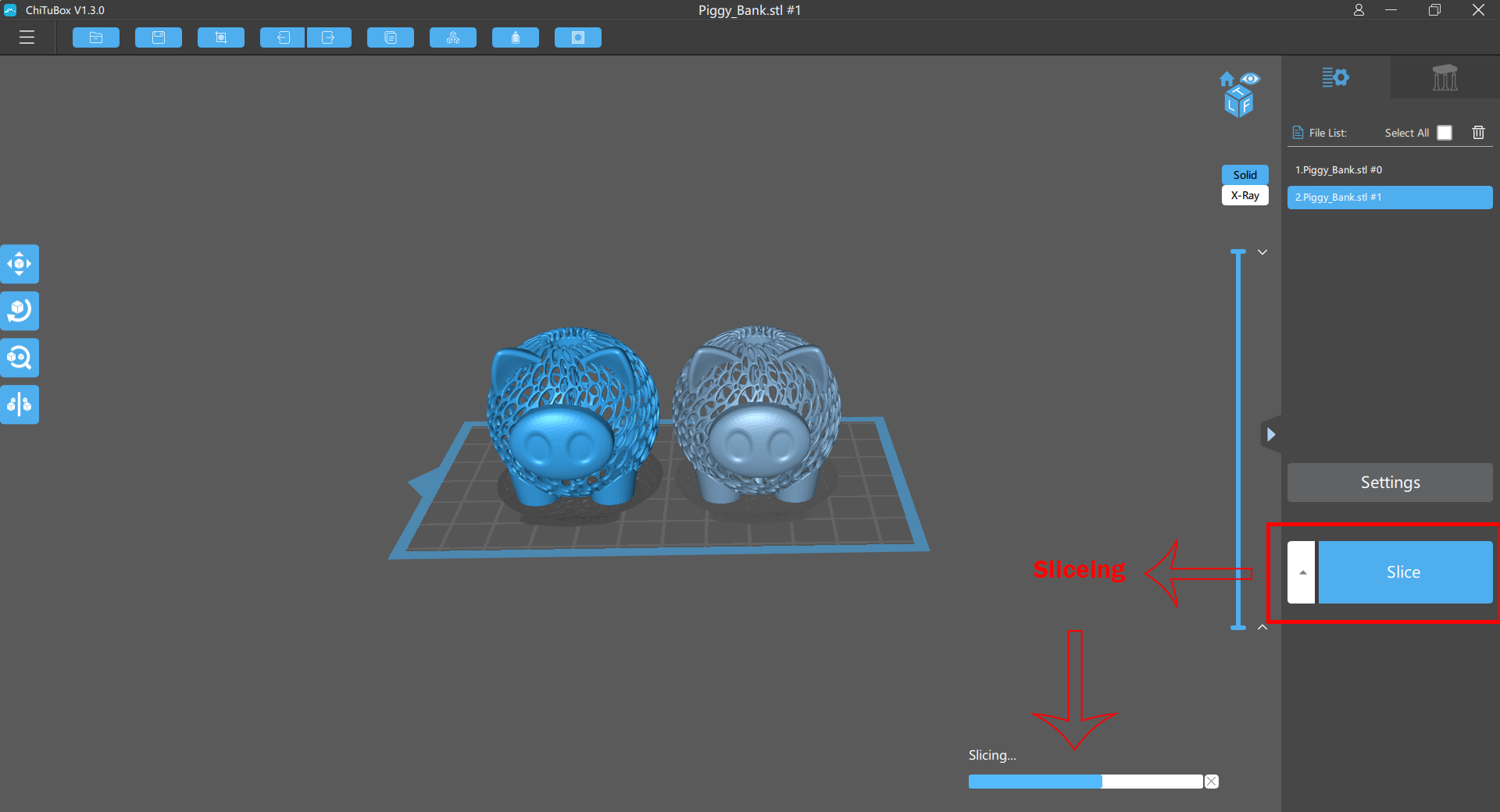Switch to the supports tab
Screen dimensions: 1500x812
tap(1445, 77)
